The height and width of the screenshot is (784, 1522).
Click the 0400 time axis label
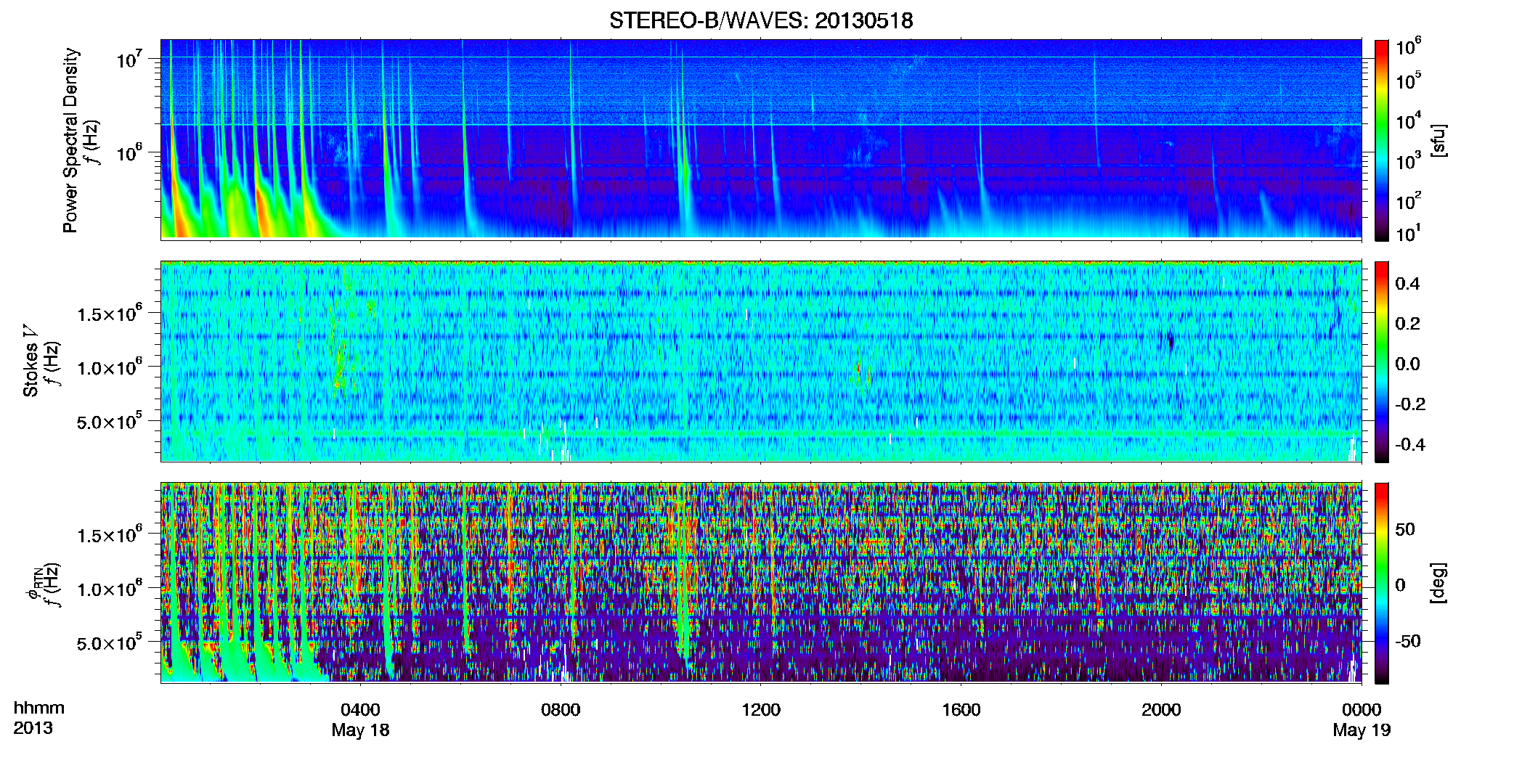point(360,709)
